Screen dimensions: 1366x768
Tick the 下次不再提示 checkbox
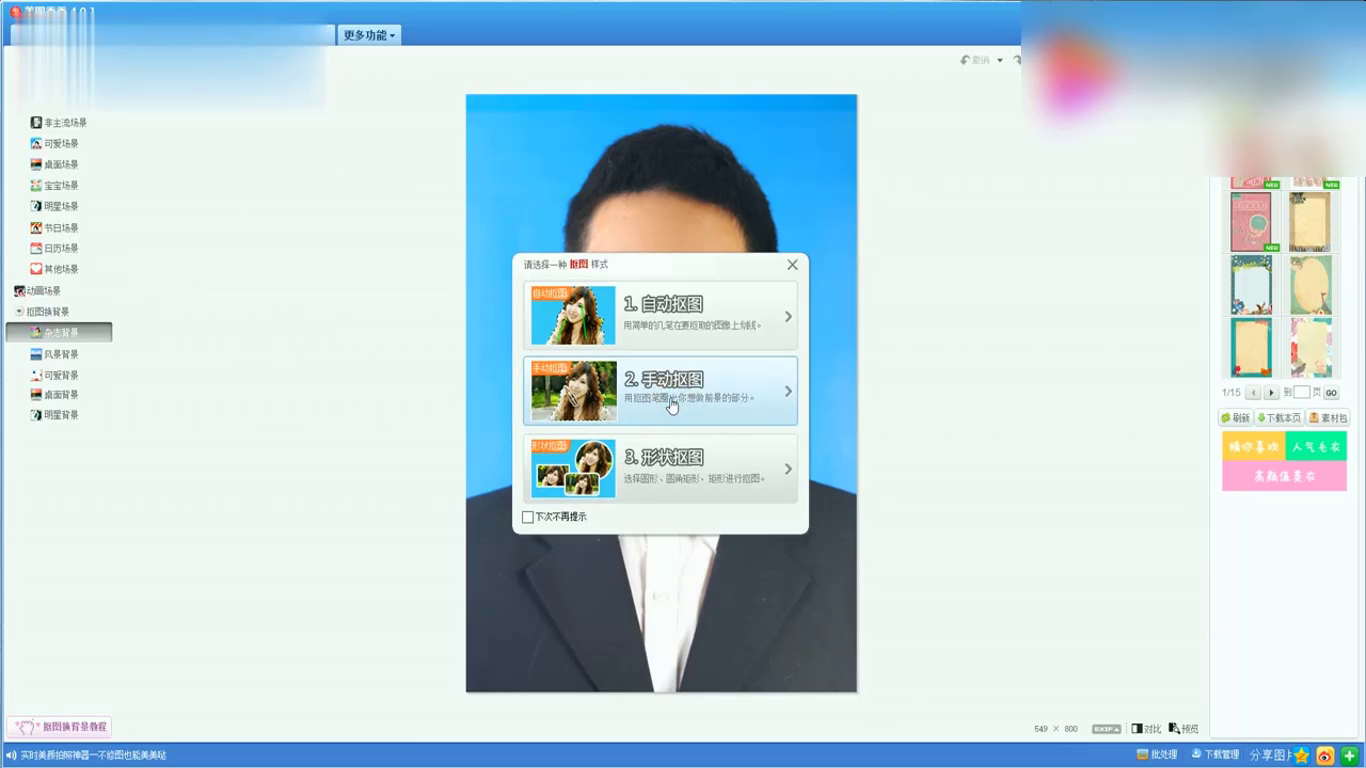(528, 517)
